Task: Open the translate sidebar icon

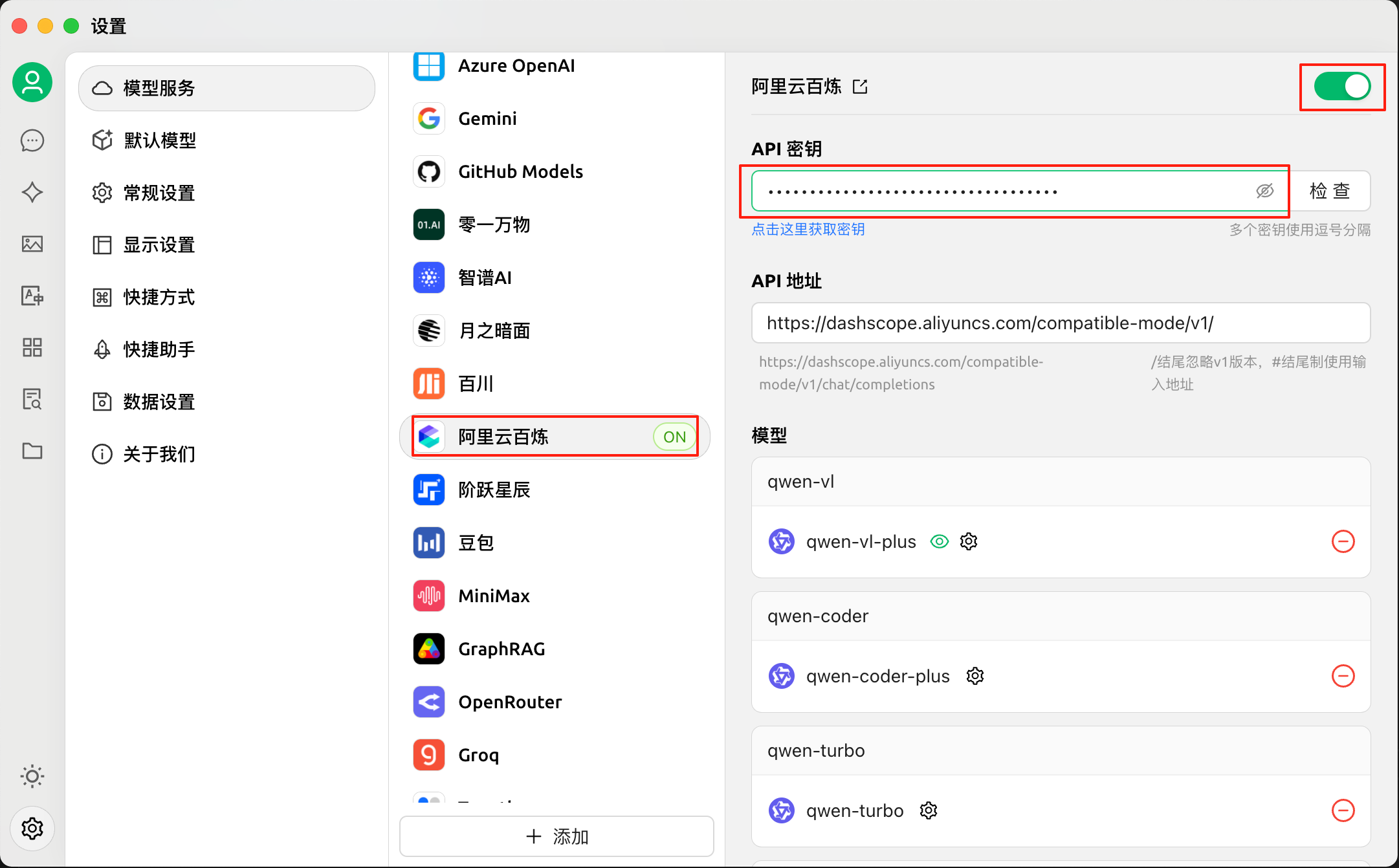Action: click(32, 296)
